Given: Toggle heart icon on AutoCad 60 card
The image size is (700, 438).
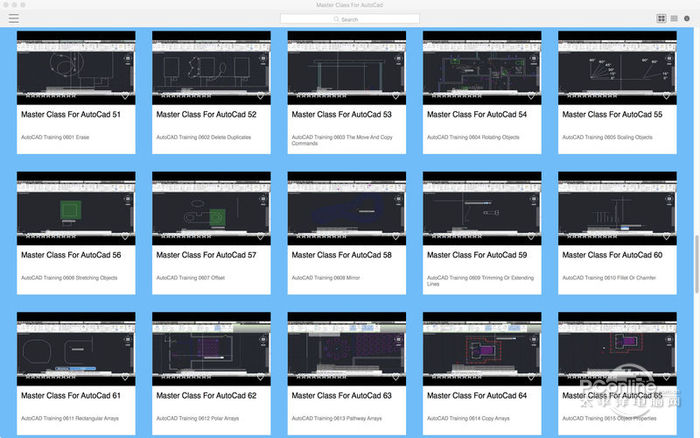Looking at the screenshot, I should click(x=666, y=237).
